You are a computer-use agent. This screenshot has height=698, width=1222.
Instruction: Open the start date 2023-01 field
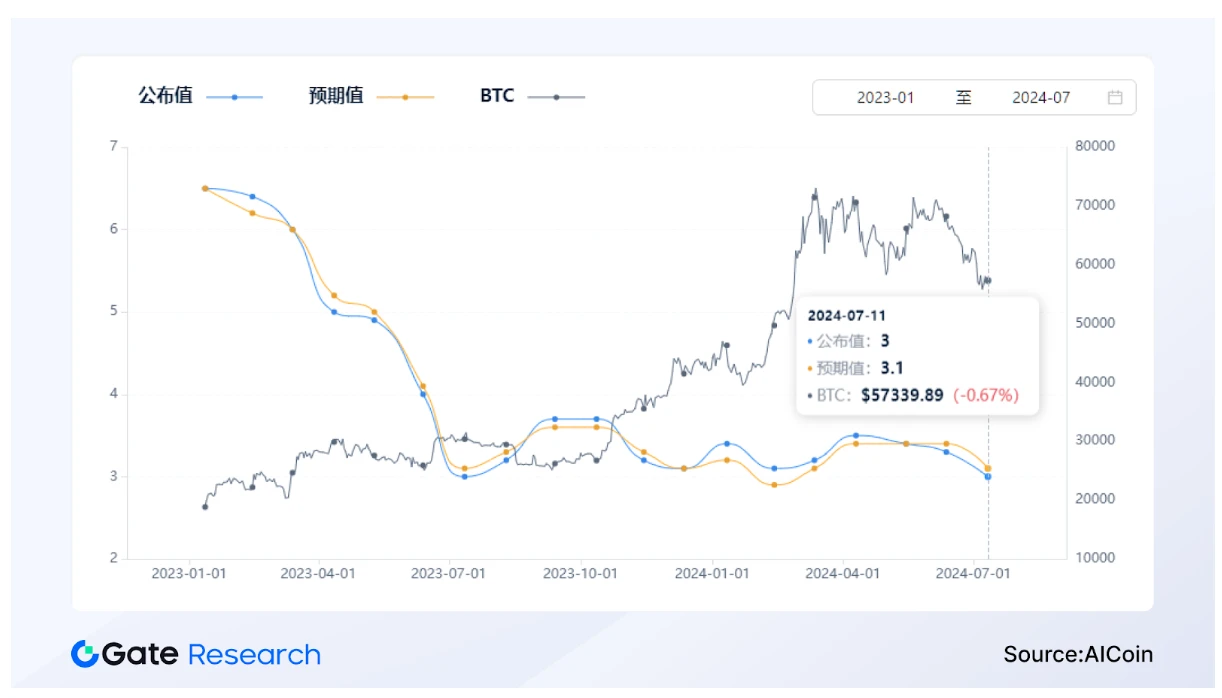click(x=885, y=98)
